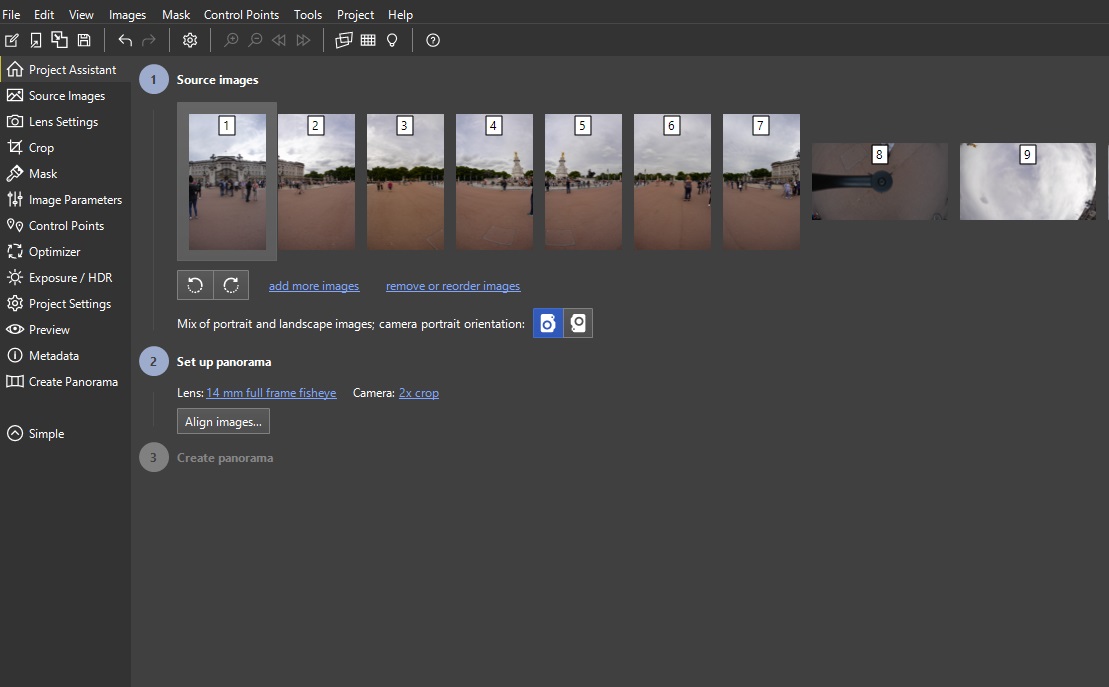The height and width of the screenshot is (687, 1109).
Task: Click the Align images button
Action: point(222,420)
